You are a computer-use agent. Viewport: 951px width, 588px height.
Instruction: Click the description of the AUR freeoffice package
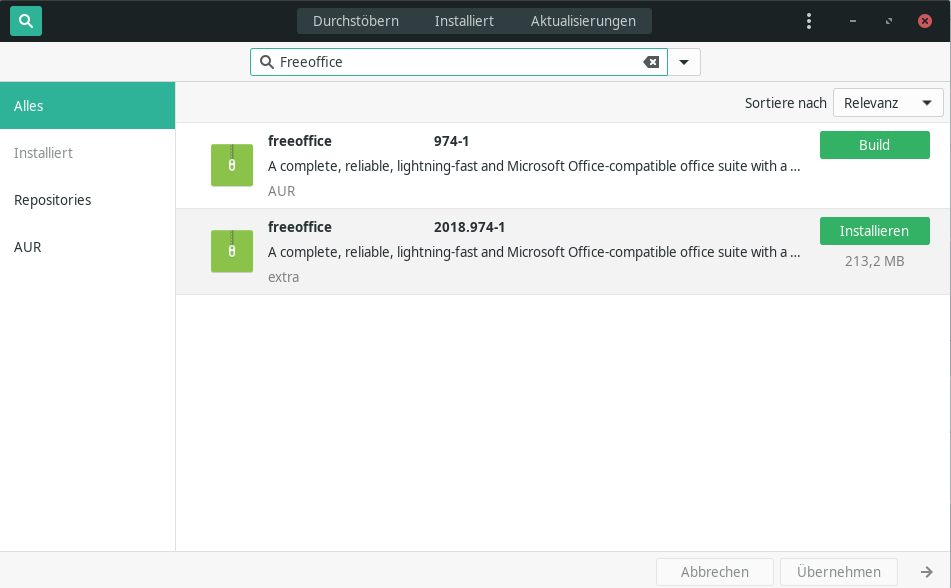(534, 166)
